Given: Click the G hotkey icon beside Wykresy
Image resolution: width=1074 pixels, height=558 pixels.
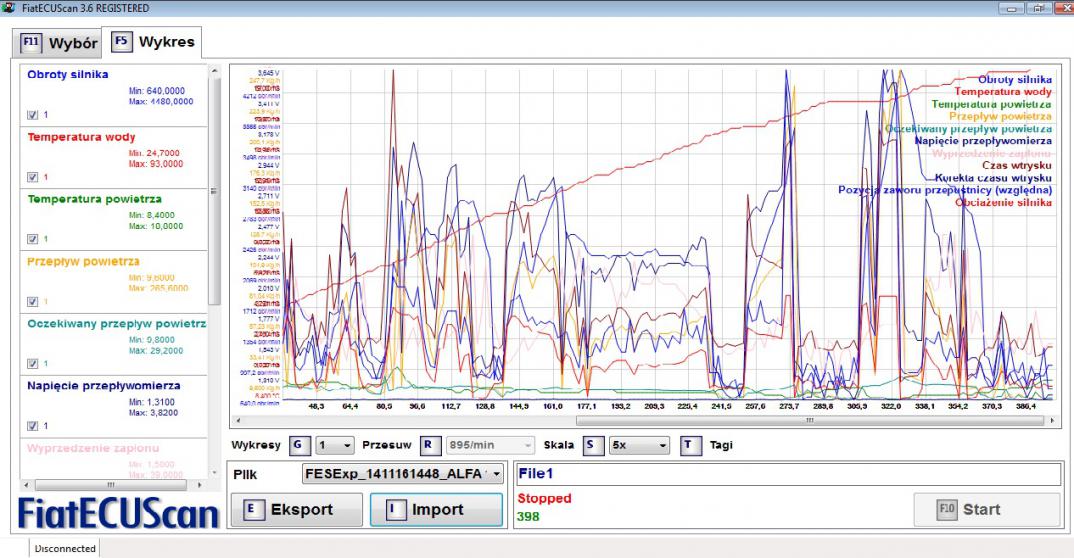Looking at the screenshot, I should (297, 444).
